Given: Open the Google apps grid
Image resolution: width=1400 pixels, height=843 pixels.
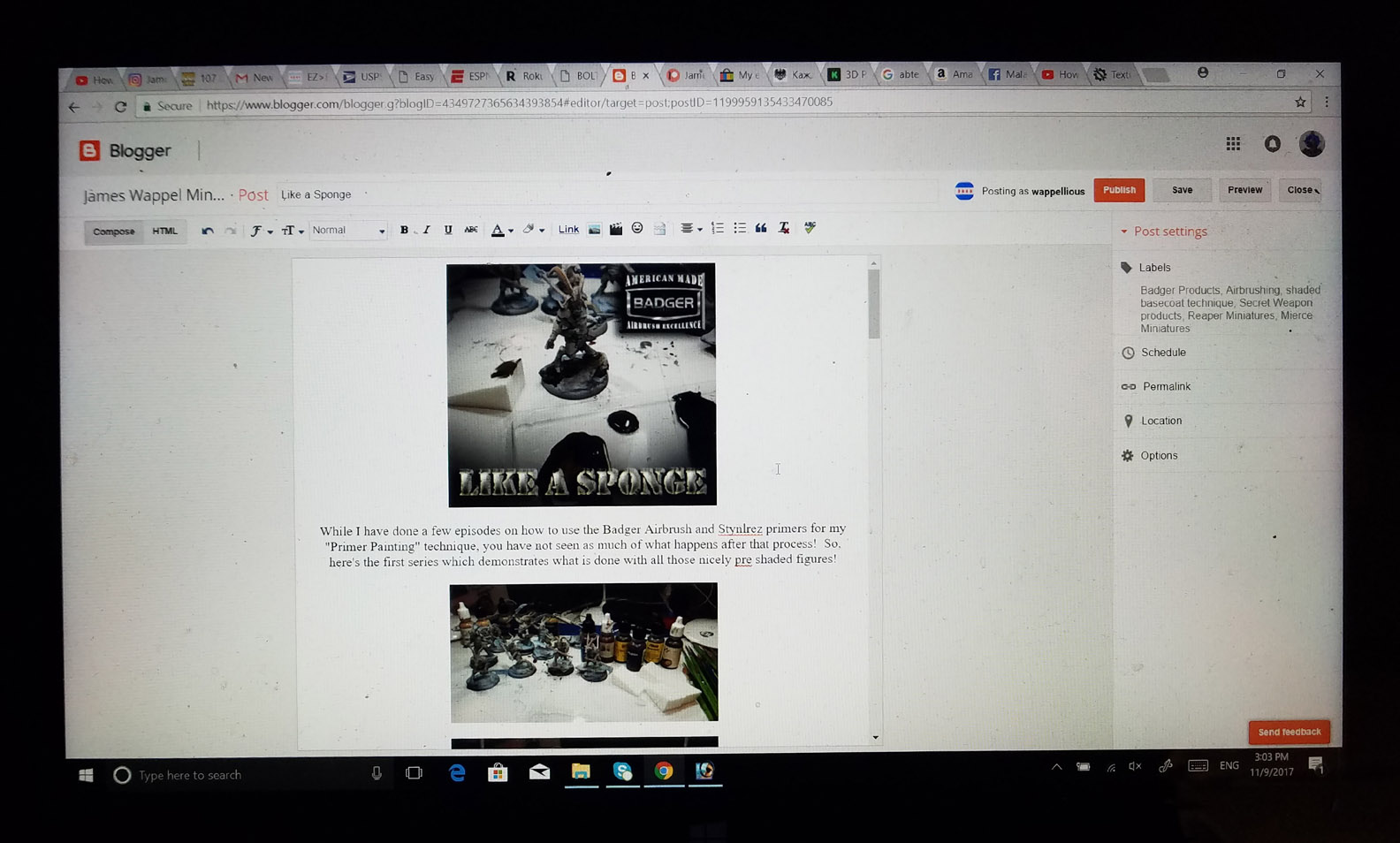Looking at the screenshot, I should click(x=1233, y=144).
